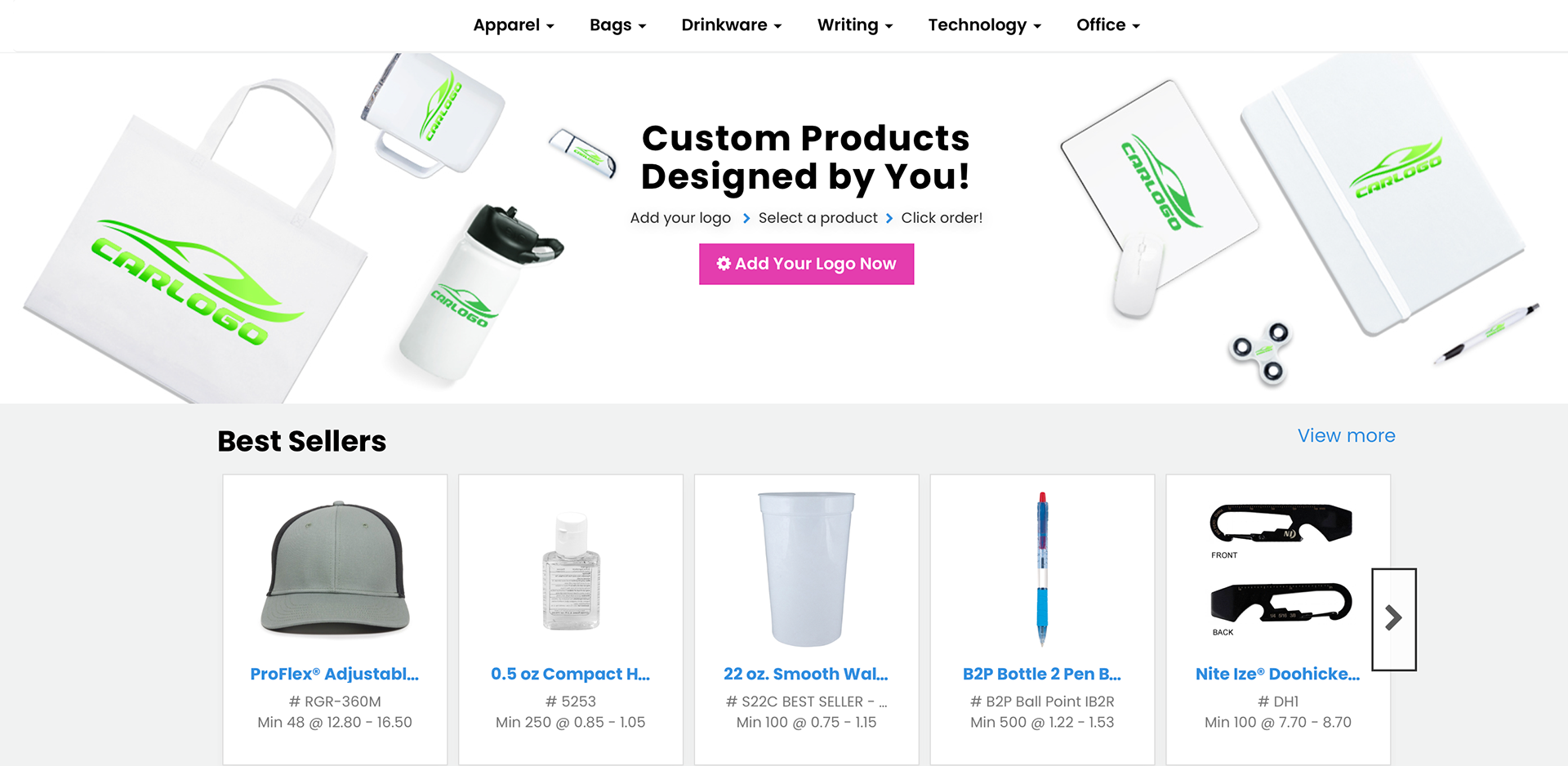Click the blue pen product image

click(x=1042, y=568)
